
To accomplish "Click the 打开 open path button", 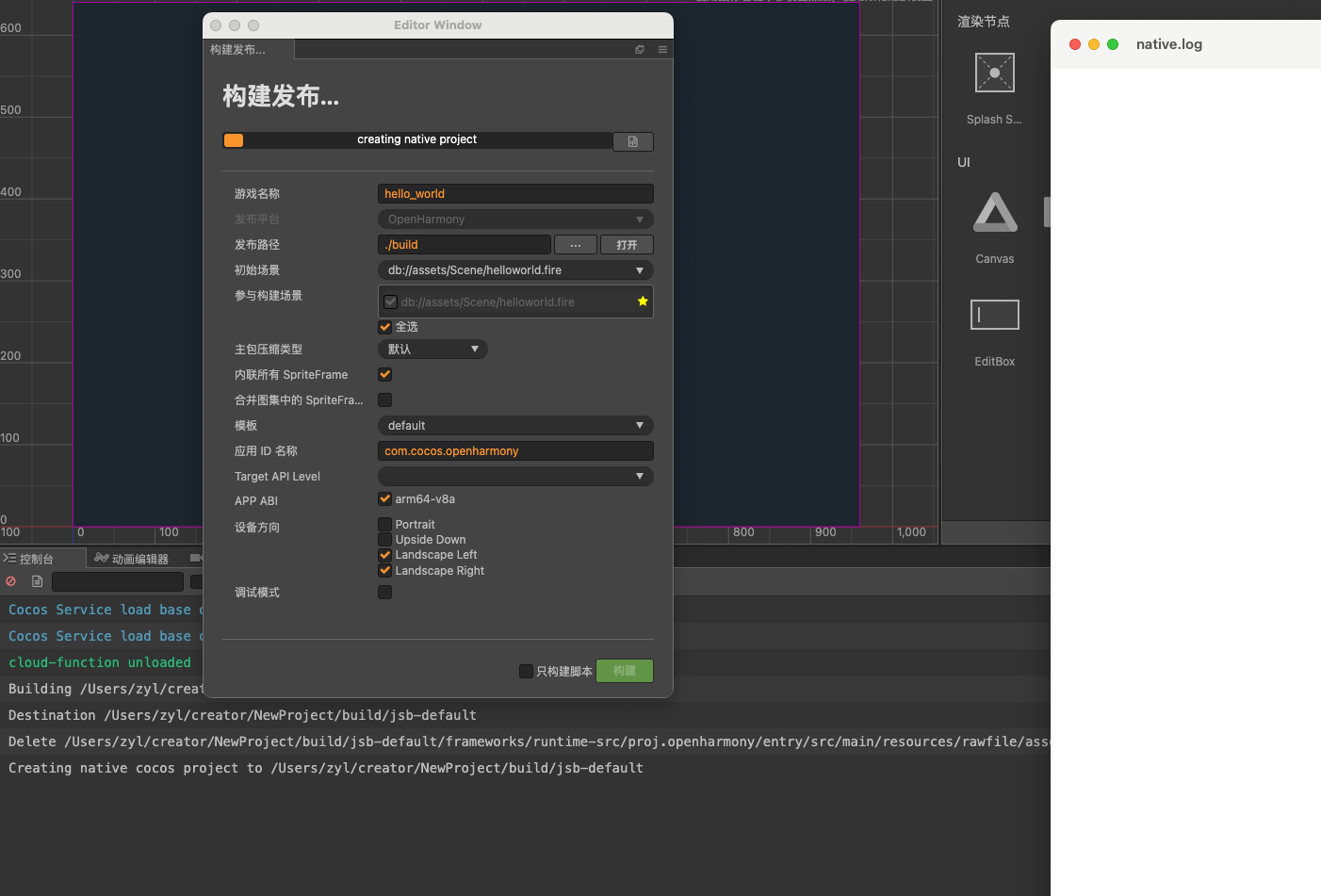I will click(628, 245).
